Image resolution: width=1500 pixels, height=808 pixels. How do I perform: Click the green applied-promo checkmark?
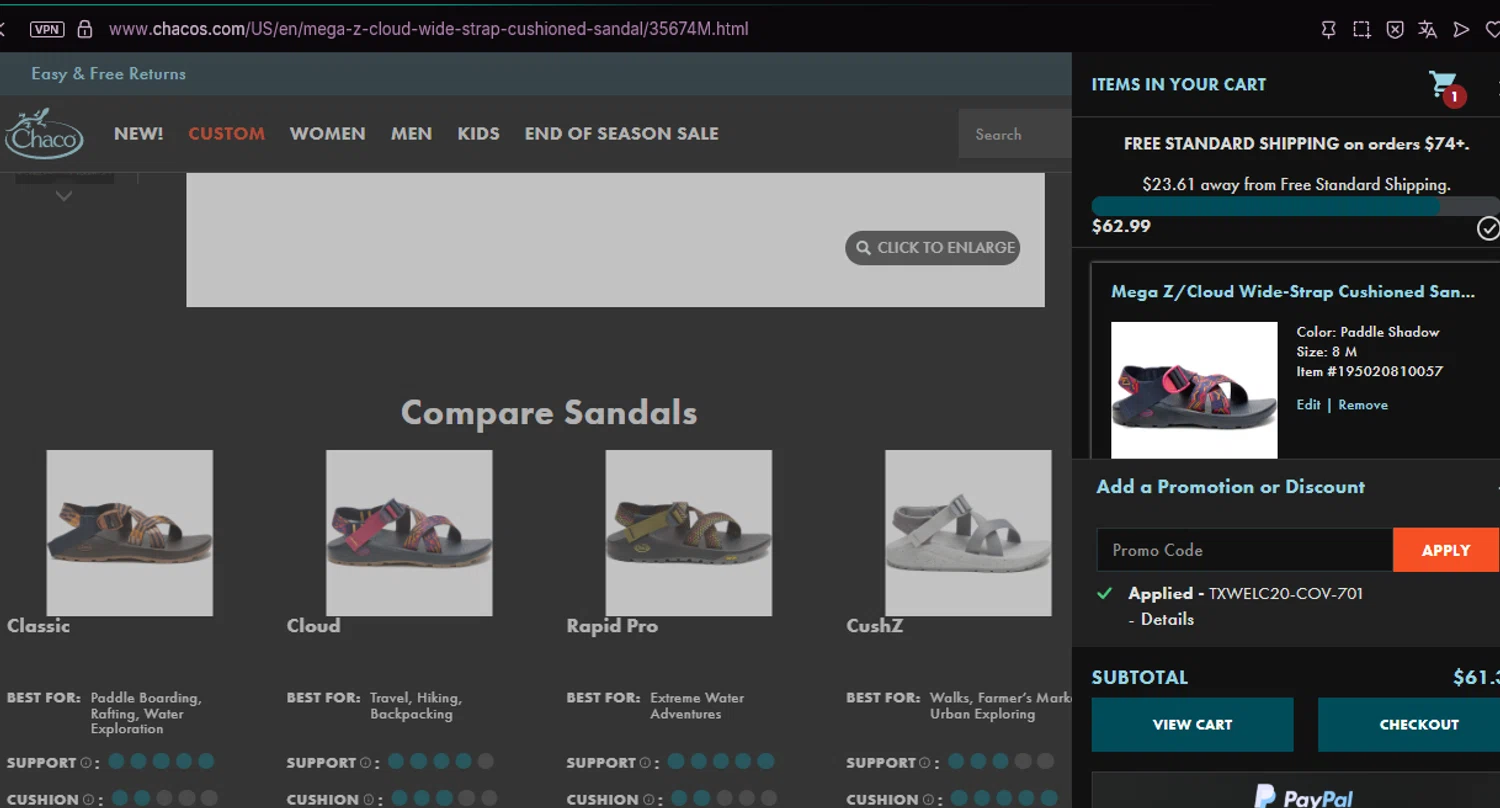pyautogui.click(x=1104, y=593)
